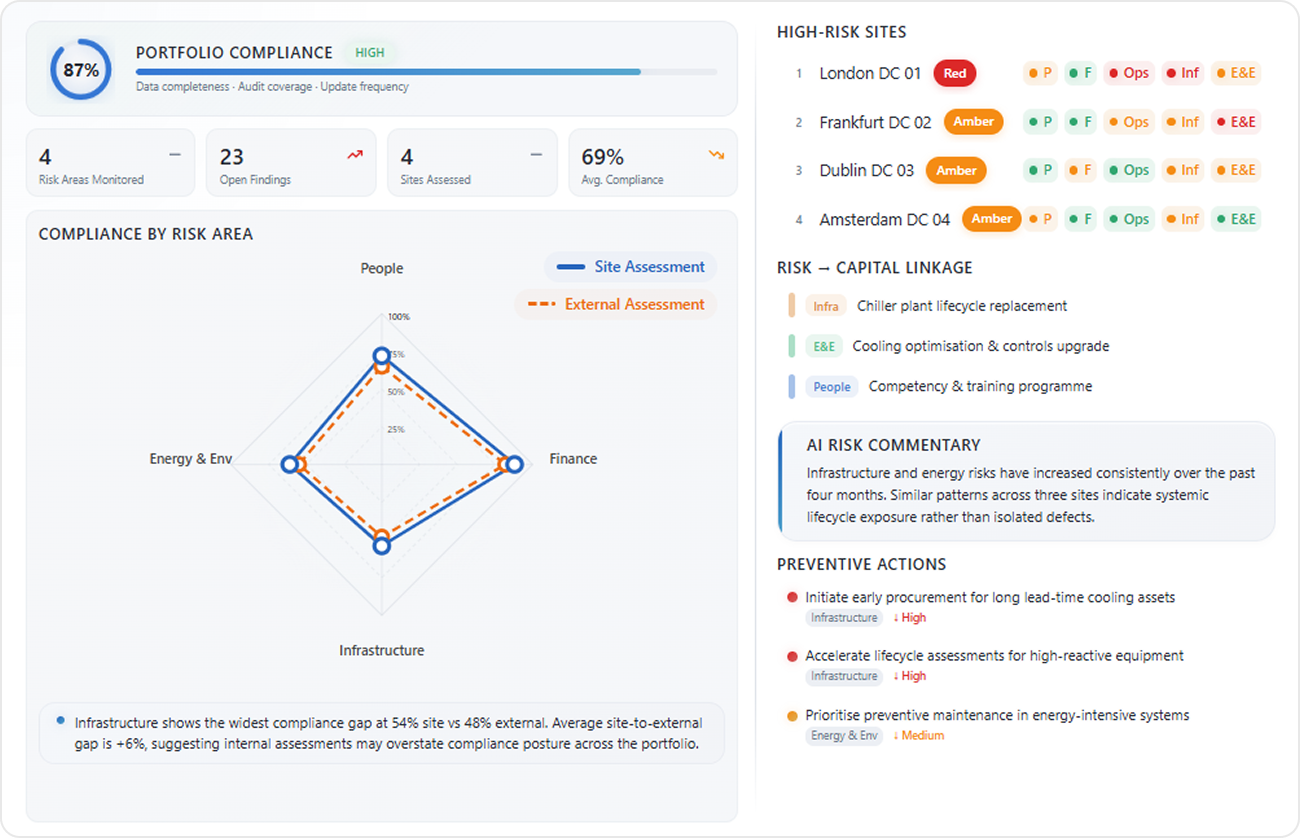Click the HIGH badge next to Portfolio Compliance
The image size is (1300, 838).
[x=370, y=53]
